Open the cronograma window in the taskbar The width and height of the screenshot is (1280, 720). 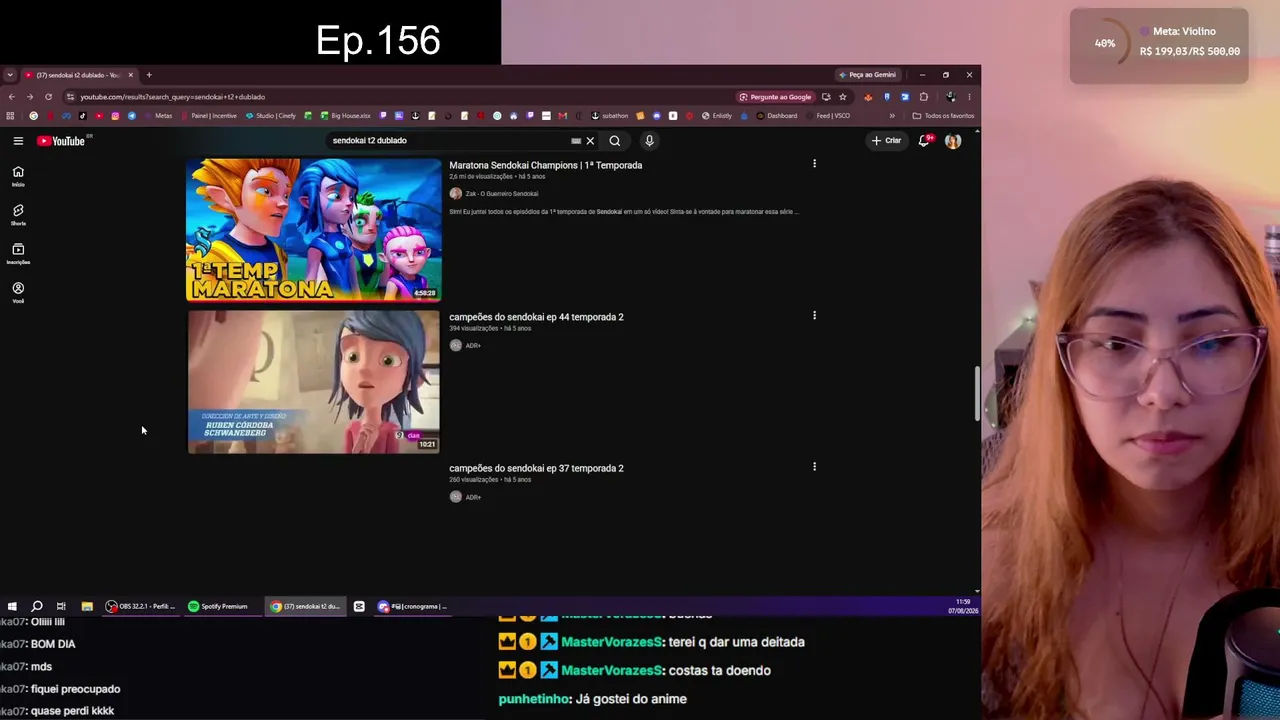pyautogui.click(x=412, y=606)
